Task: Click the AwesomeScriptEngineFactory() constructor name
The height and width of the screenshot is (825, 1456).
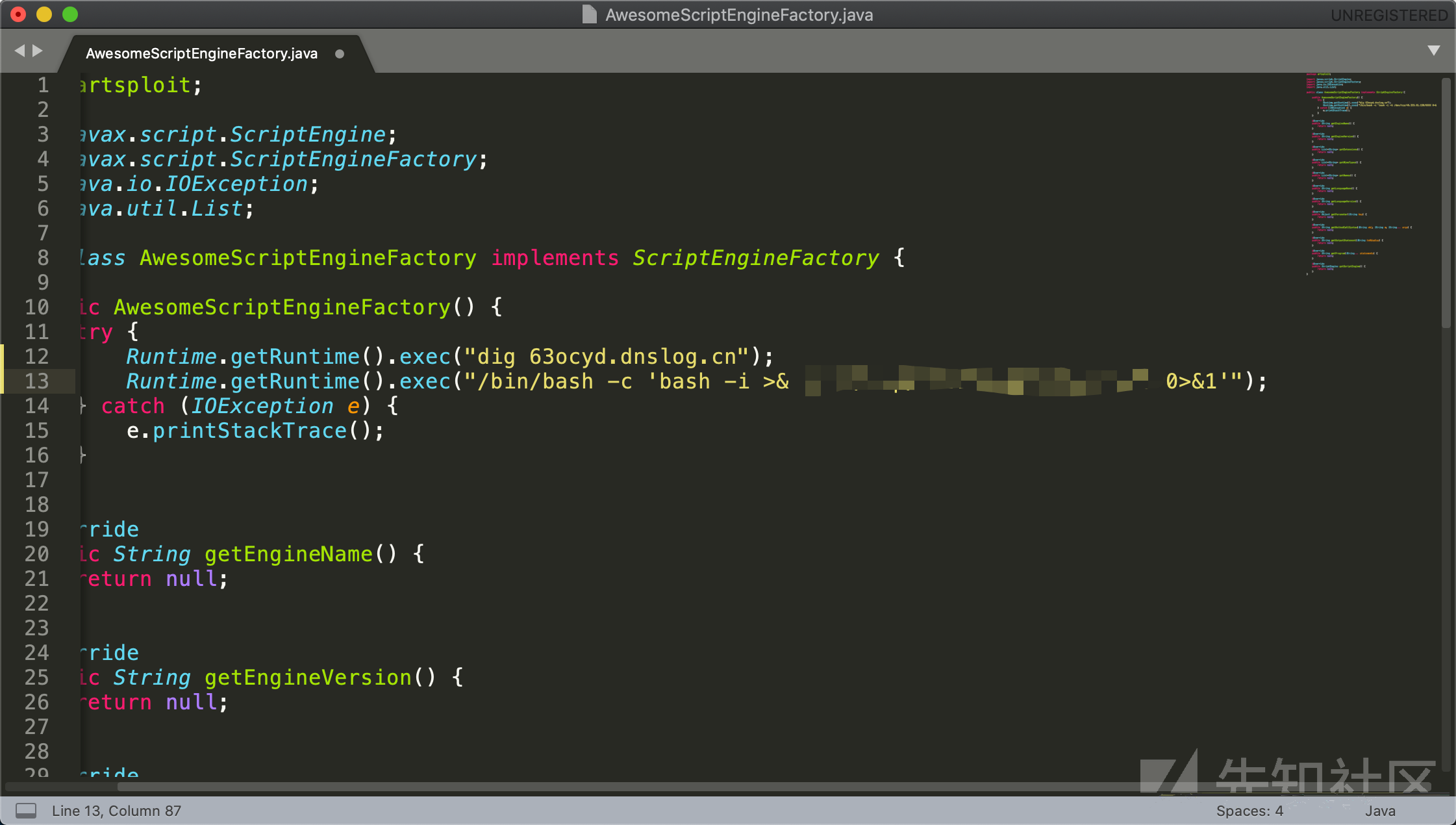Action: click(x=282, y=307)
